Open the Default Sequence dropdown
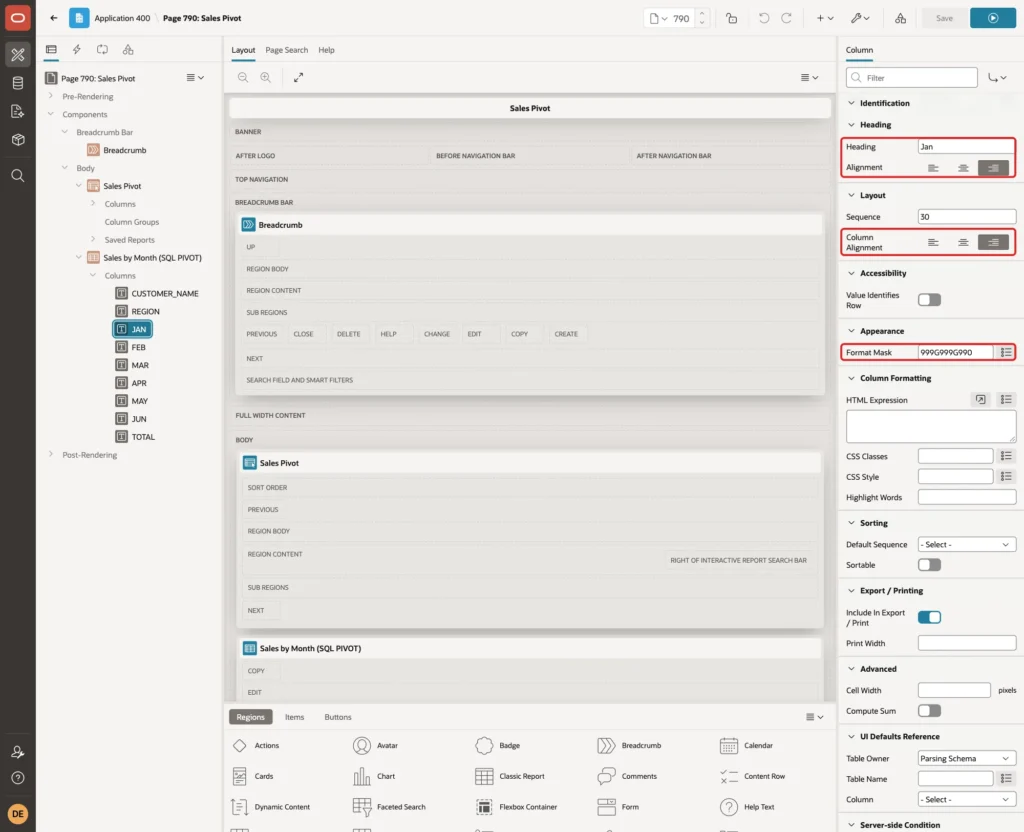The height and width of the screenshot is (832, 1024). pos(967,545)
